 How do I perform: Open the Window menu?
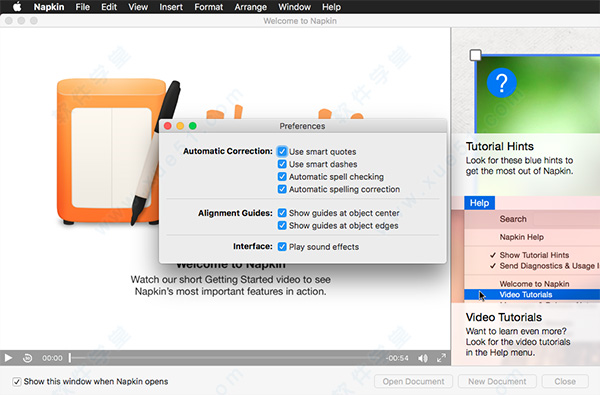[x=294, y=7]
